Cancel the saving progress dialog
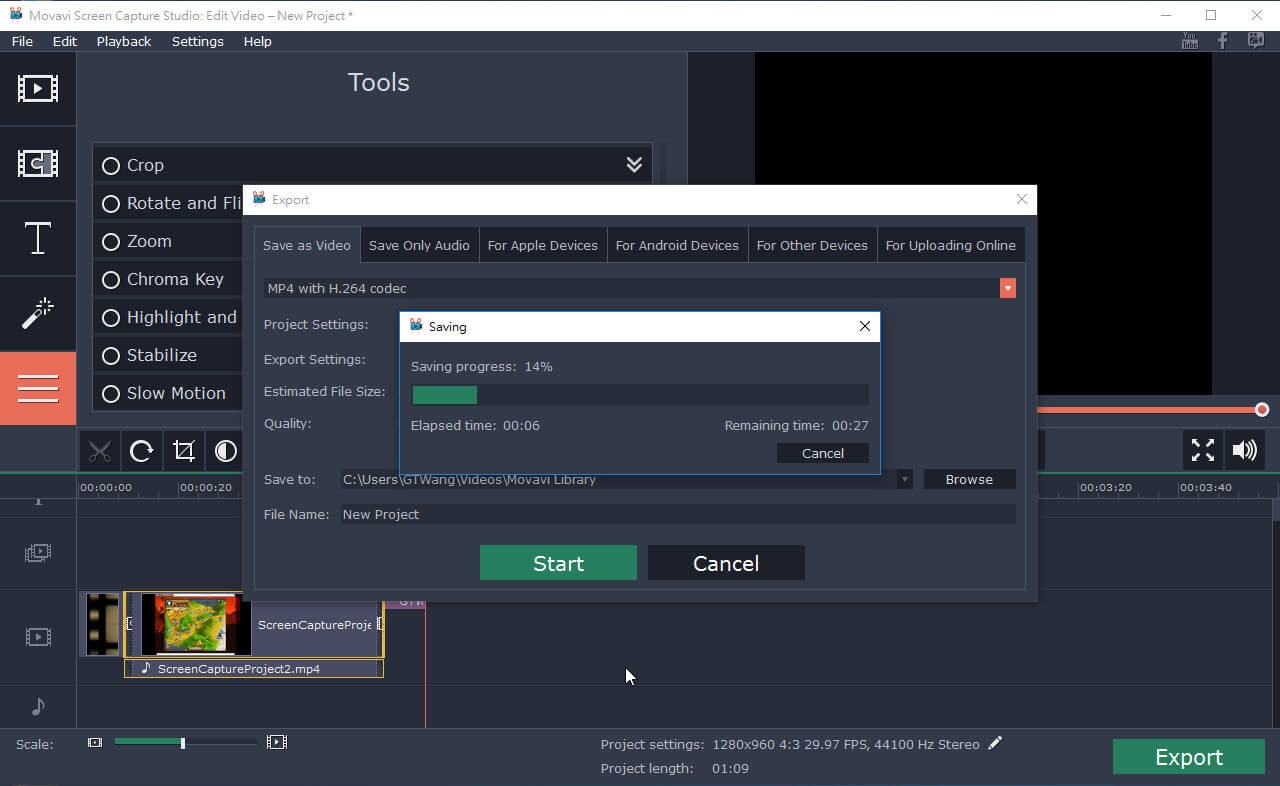 pyautogui.click(x=822, y=453)
